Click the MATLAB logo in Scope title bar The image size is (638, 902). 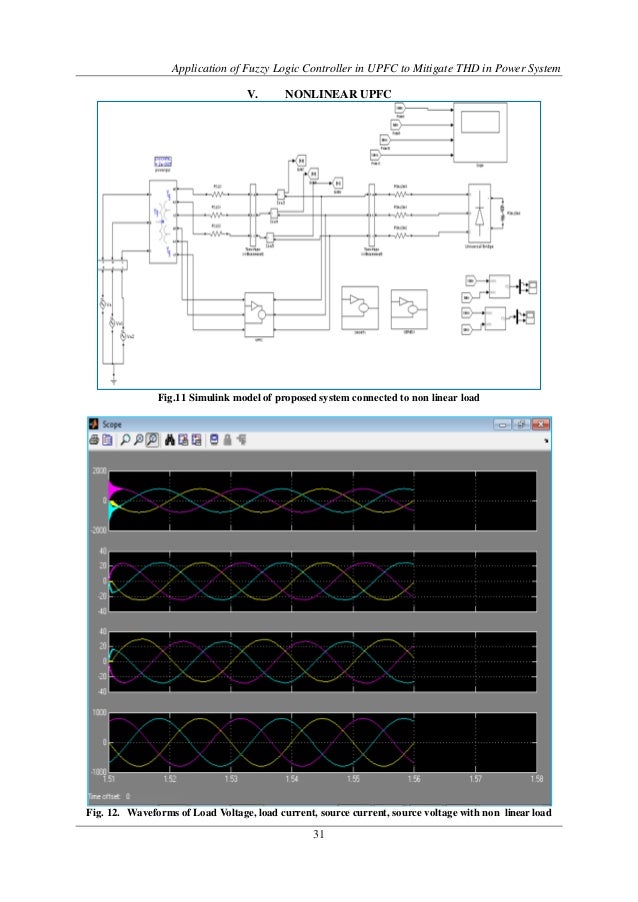point(94,424)
